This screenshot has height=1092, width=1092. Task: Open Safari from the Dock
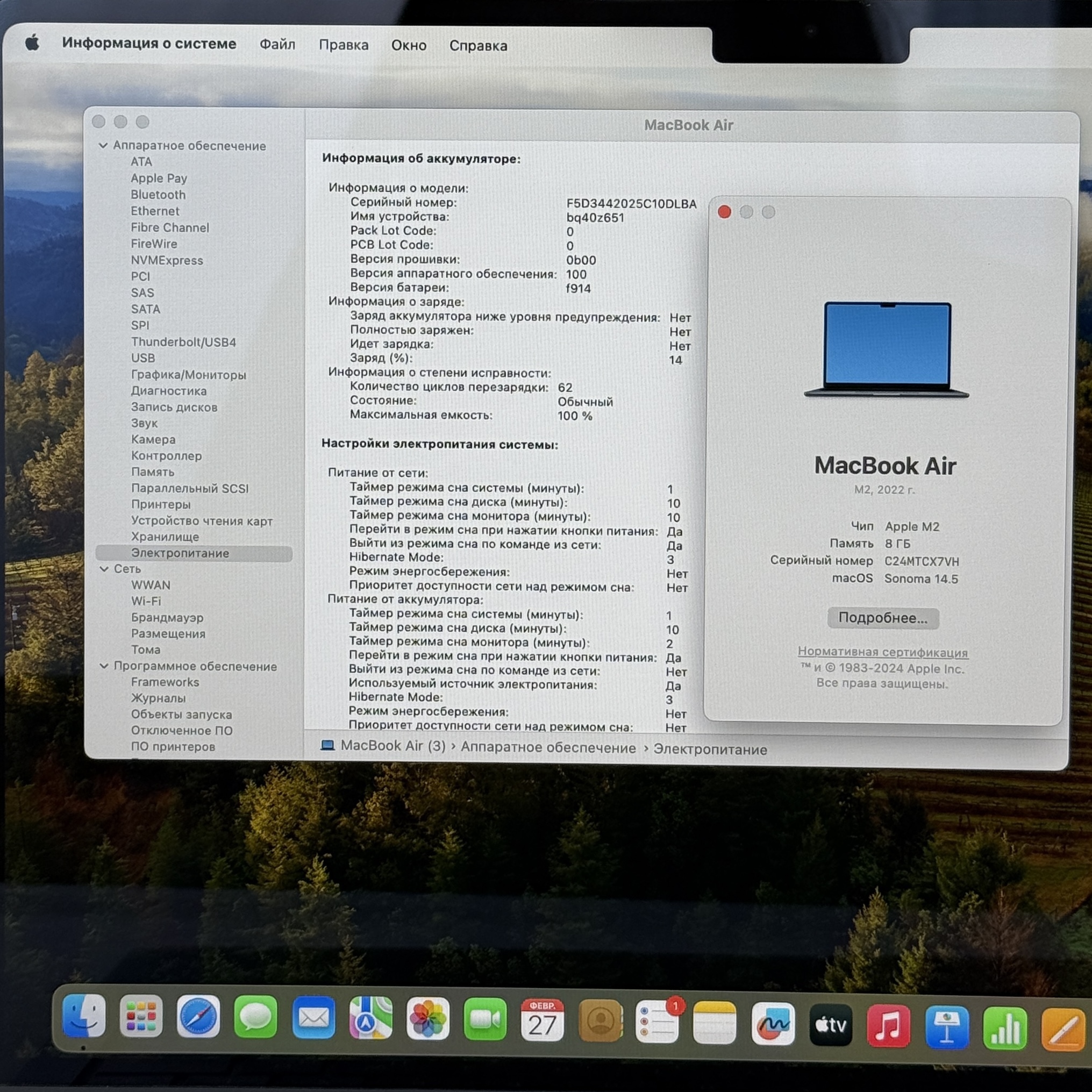[x=198, y=1016]
